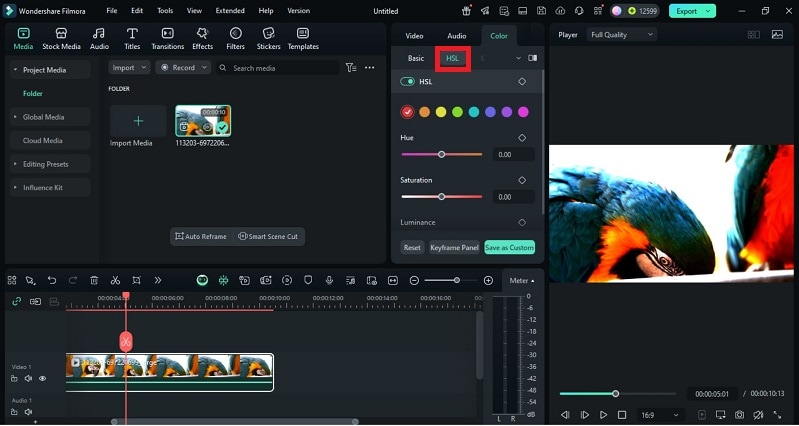
Task: Open the Extended menu
Action: 230,11
